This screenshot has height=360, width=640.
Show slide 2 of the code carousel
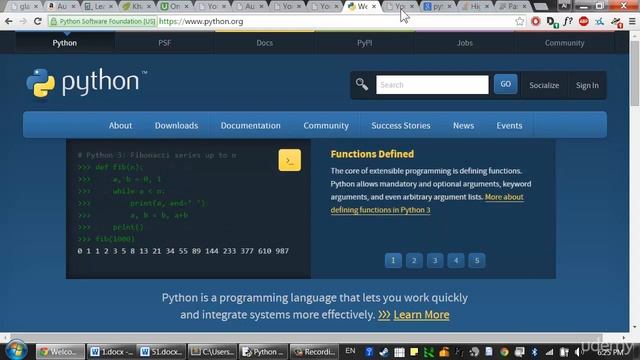pyautogui.click(x=414, y=260)
